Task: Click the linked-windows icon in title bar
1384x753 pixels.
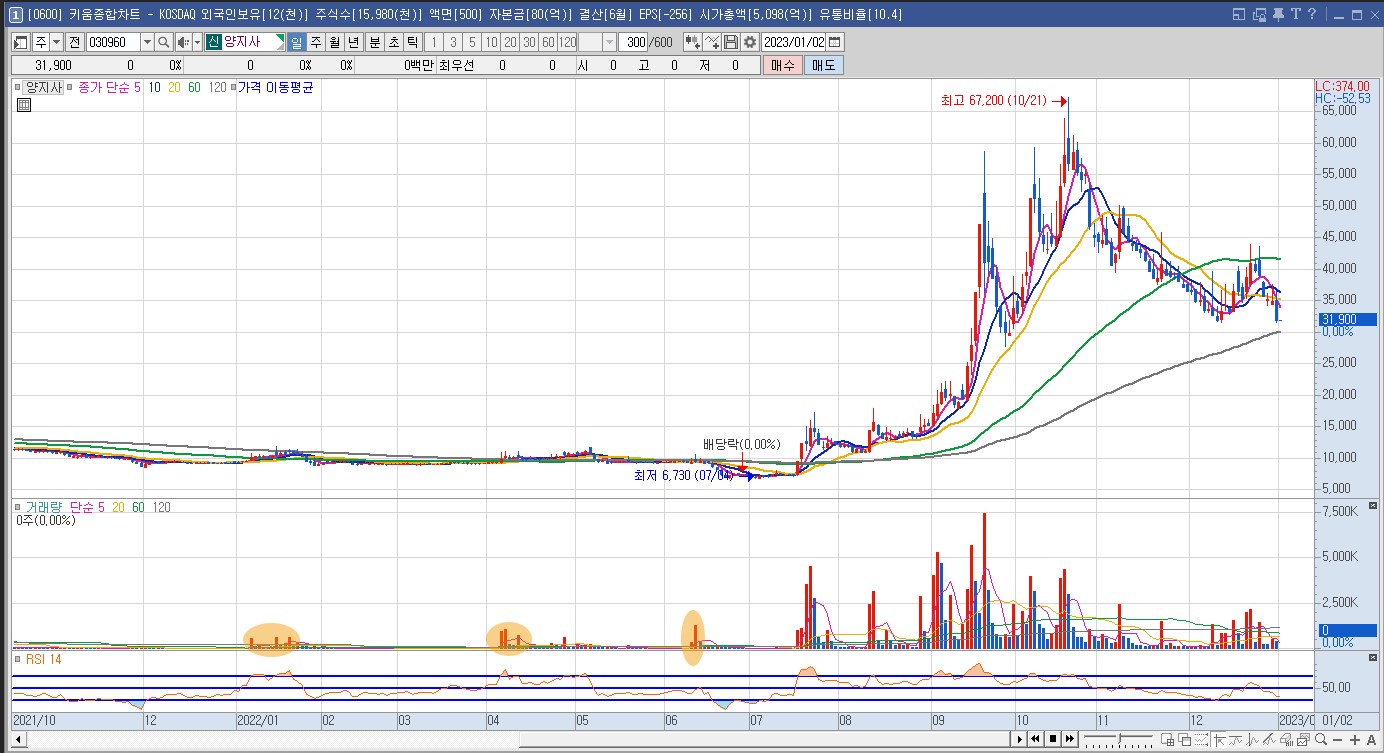Action: [1259, 14]
